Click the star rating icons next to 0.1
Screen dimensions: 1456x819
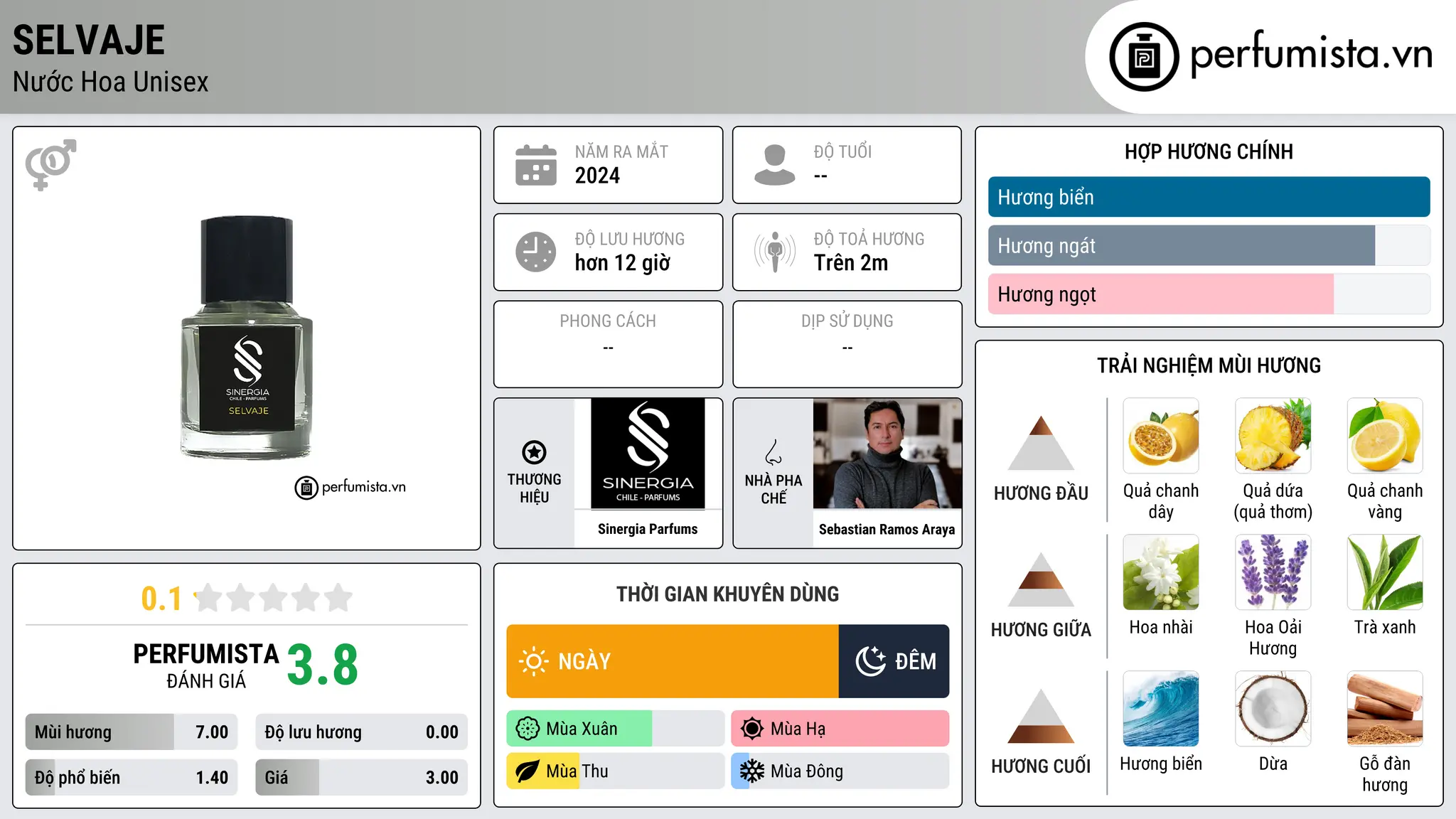[273, 598]
